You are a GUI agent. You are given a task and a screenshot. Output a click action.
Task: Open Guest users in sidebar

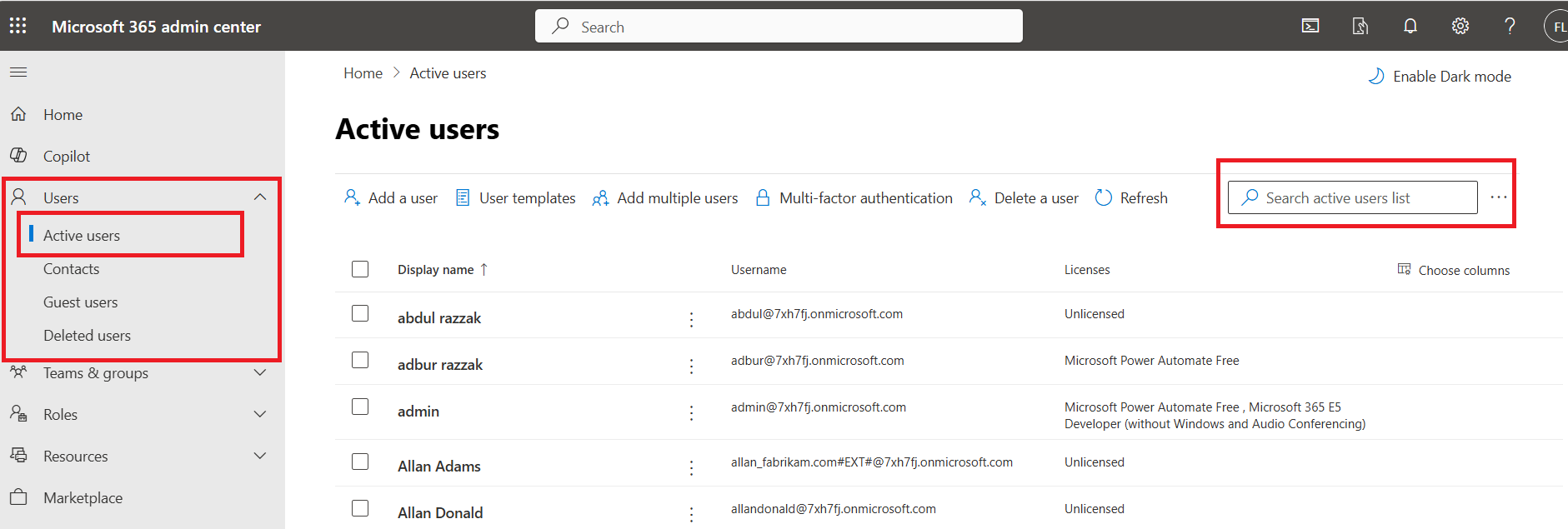pyautogui.click(x=80, y=302)
